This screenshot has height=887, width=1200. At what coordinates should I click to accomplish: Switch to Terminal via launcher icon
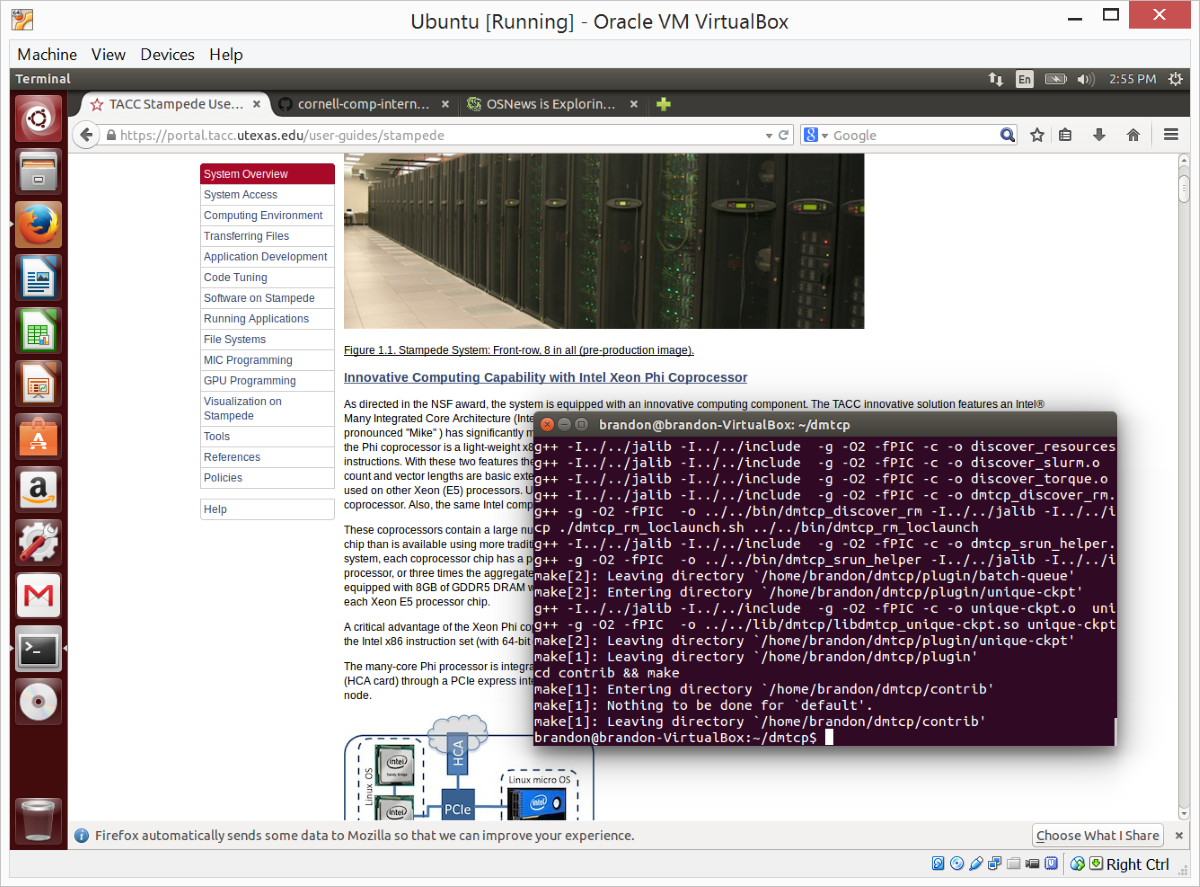click(38, 649)
